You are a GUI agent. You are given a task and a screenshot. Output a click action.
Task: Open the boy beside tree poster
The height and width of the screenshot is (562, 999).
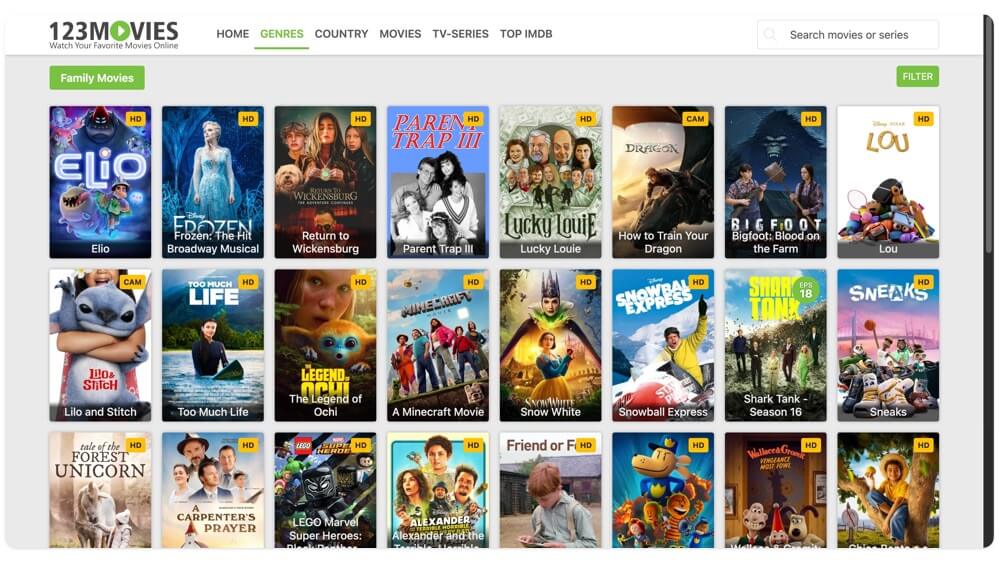888,490
